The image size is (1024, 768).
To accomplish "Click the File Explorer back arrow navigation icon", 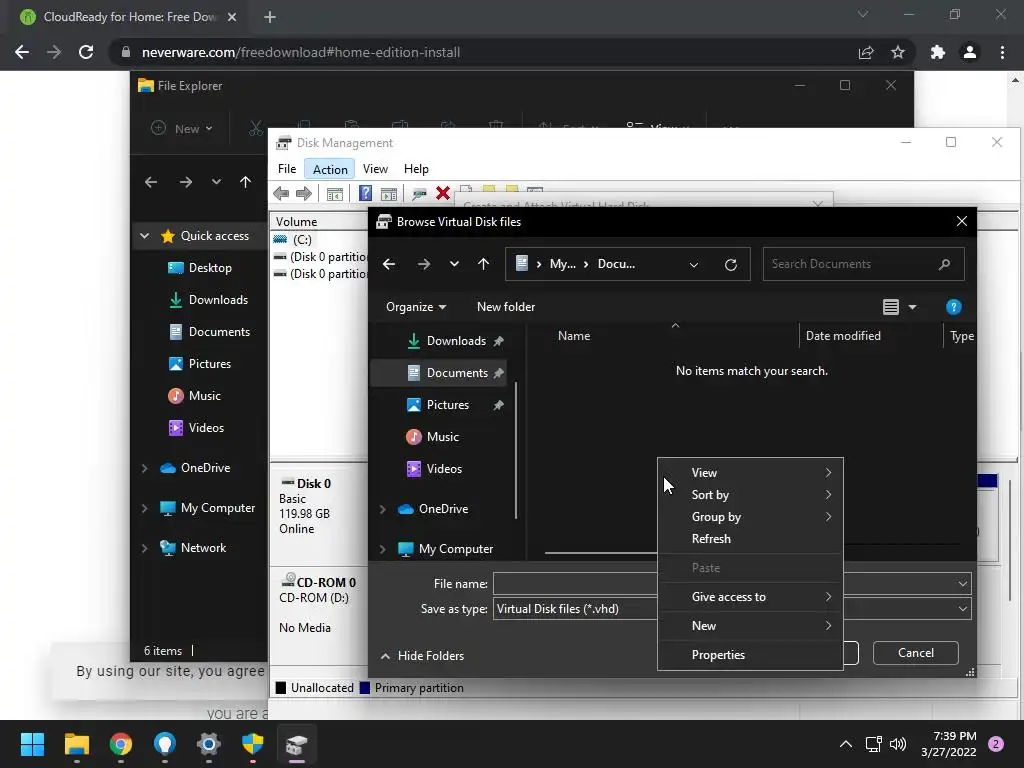I will 151,182.
